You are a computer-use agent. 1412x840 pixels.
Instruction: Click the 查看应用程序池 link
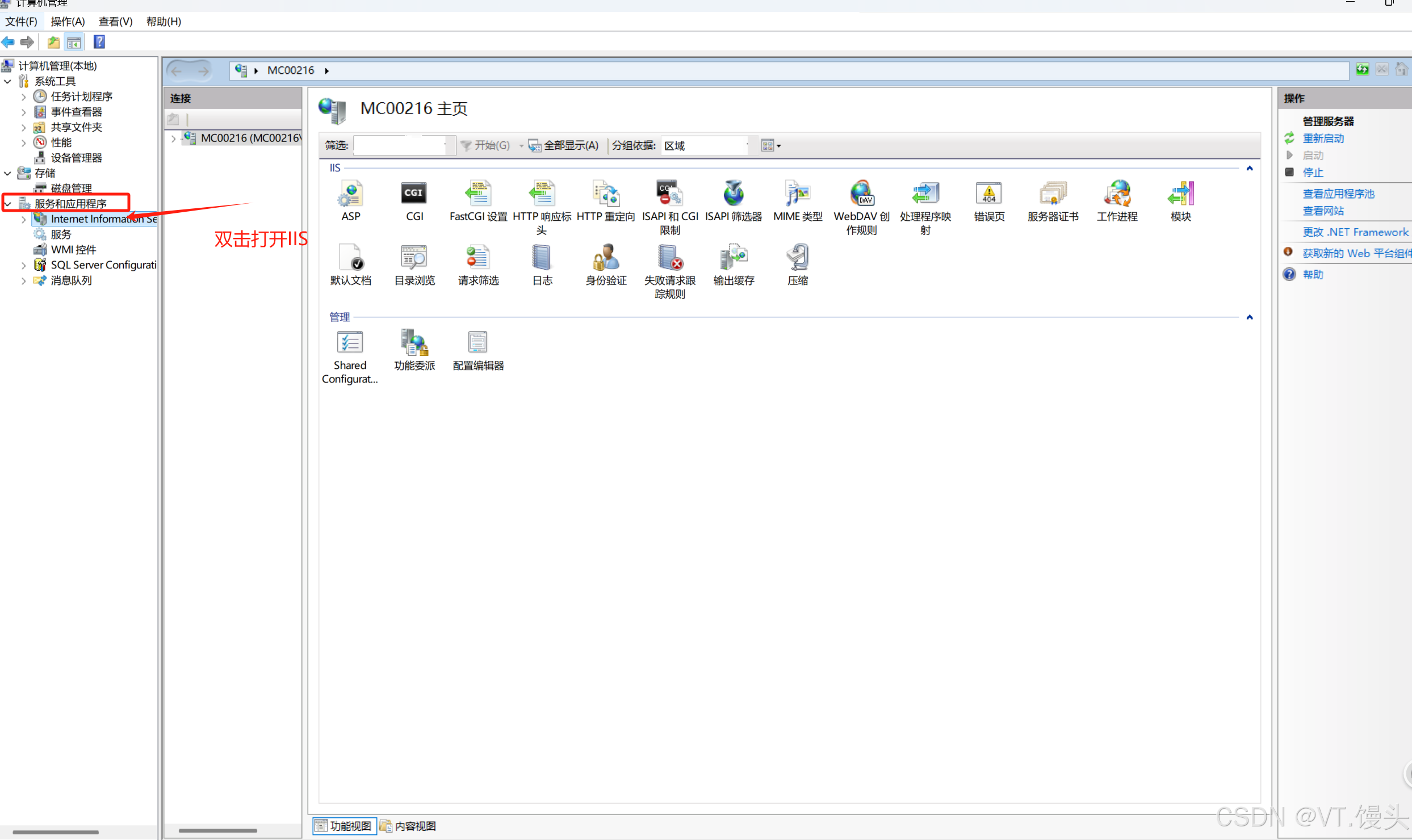[1338, 194]
